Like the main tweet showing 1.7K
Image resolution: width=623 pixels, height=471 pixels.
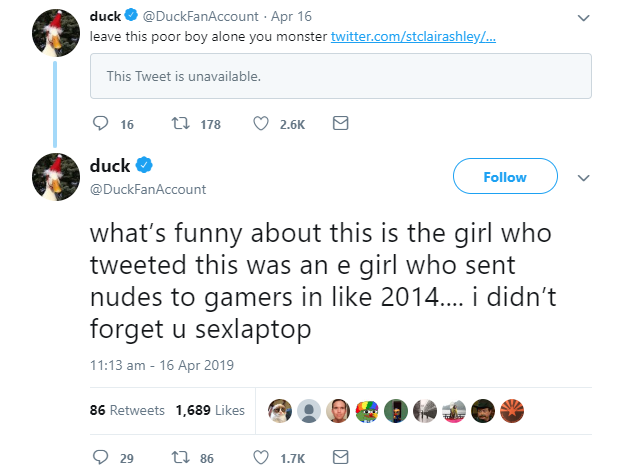click(x=261, y=457)
